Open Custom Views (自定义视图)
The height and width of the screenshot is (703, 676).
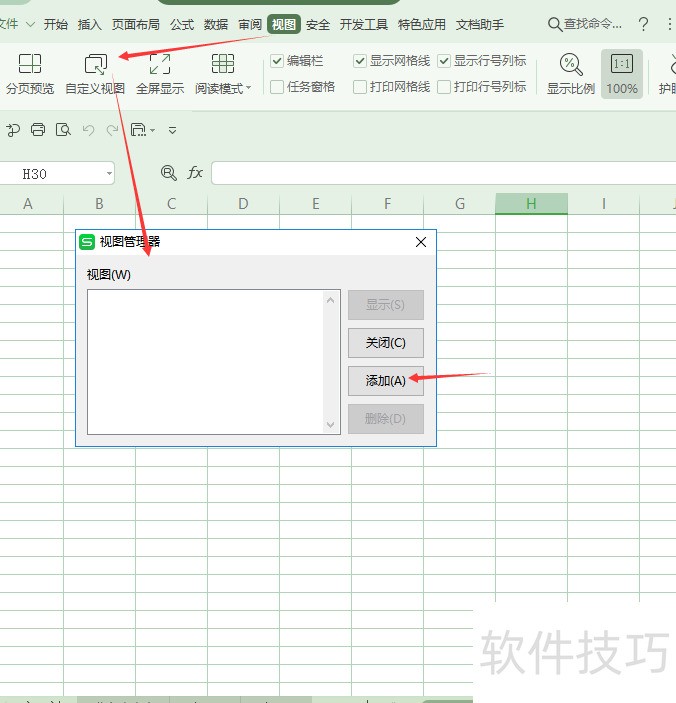point(95,74)
